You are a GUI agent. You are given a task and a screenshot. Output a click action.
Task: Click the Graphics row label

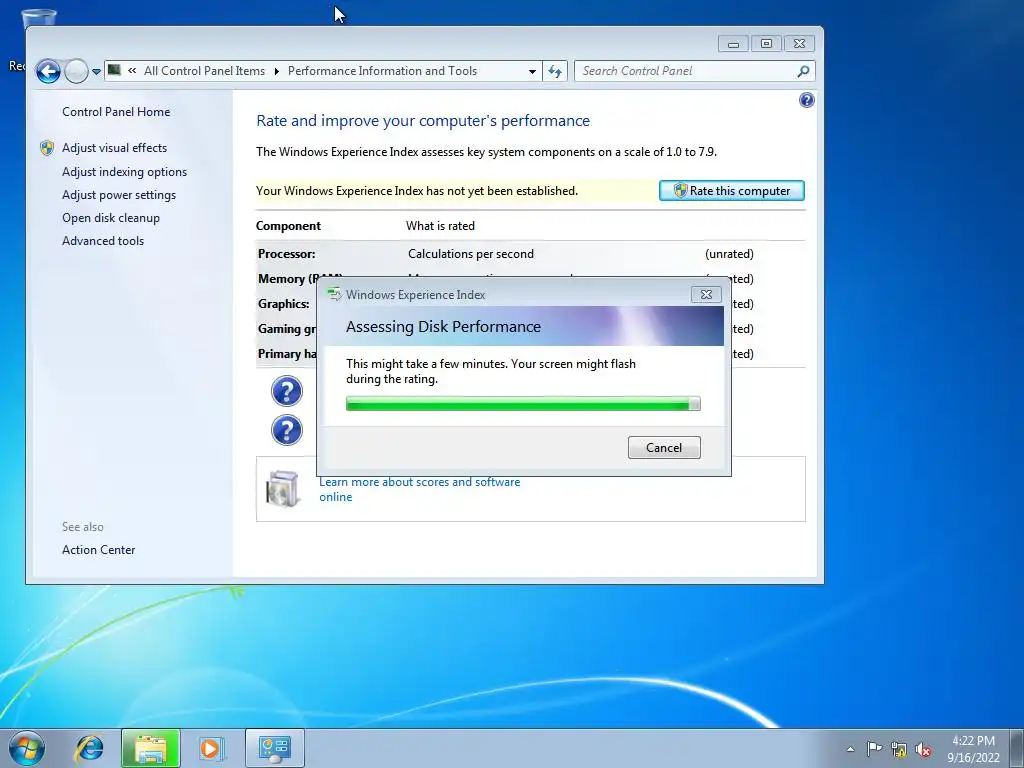pyautogui.click(x=283, y=304)
